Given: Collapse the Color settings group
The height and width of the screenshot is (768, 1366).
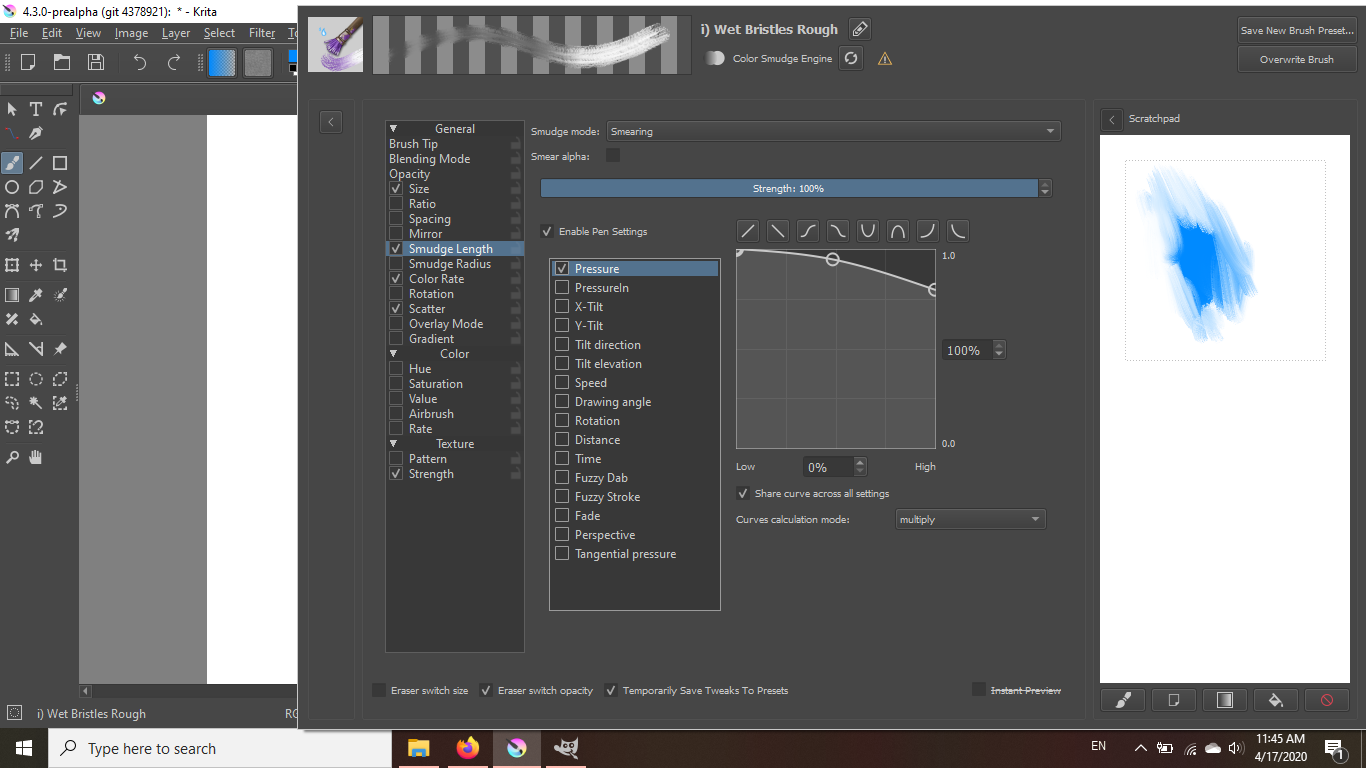Looking at the screenshot, I should pos(393,354).
